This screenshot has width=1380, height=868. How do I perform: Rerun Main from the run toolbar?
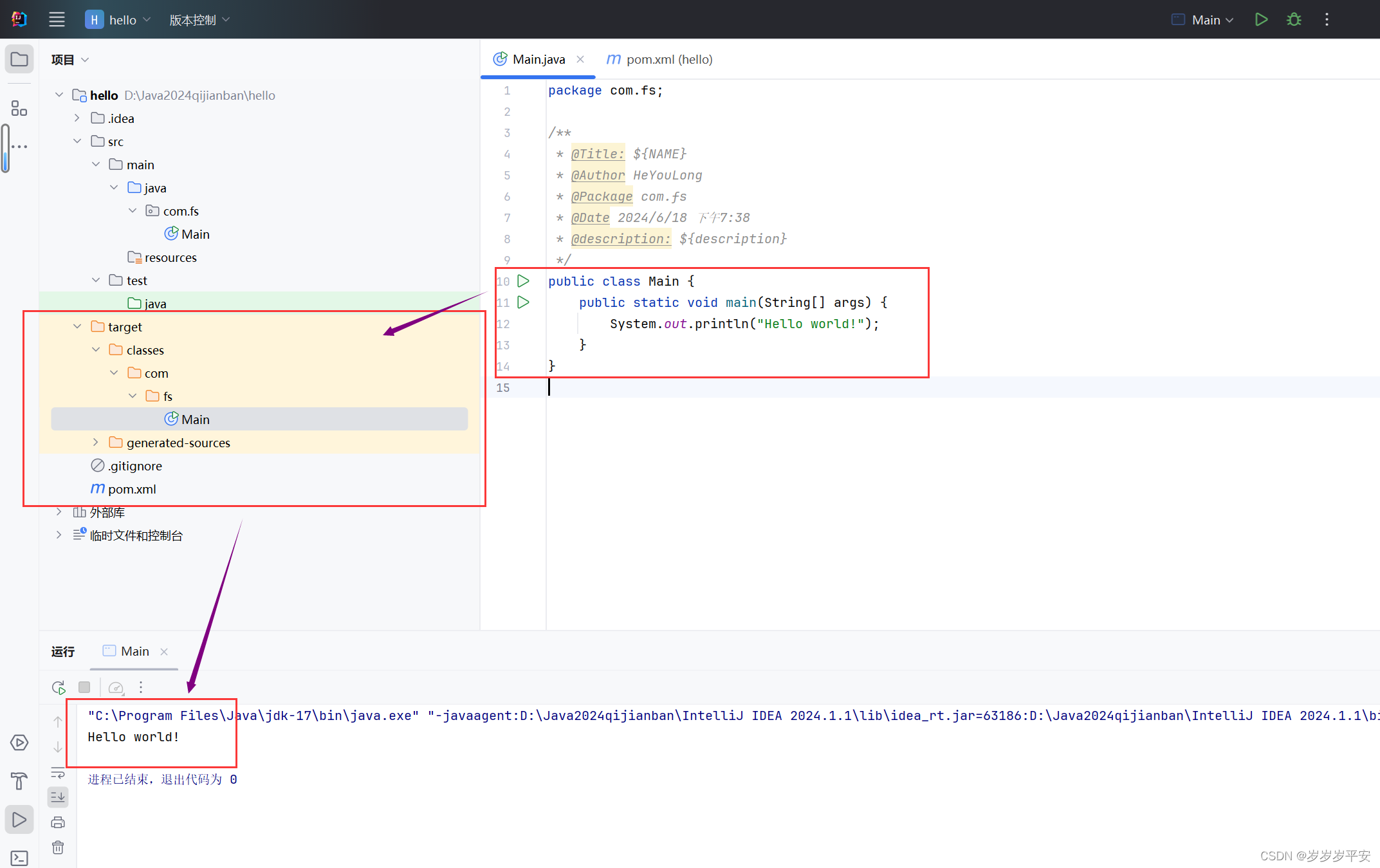(x=59, y=687)
